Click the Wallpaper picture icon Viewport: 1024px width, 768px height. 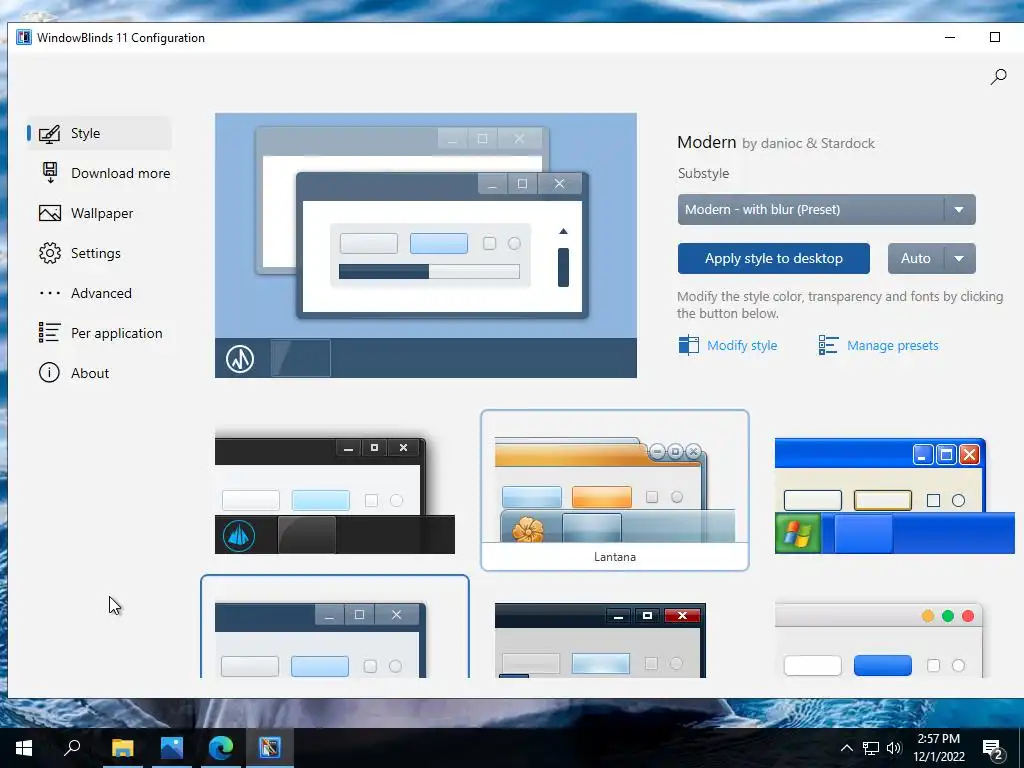click(50, 213)
